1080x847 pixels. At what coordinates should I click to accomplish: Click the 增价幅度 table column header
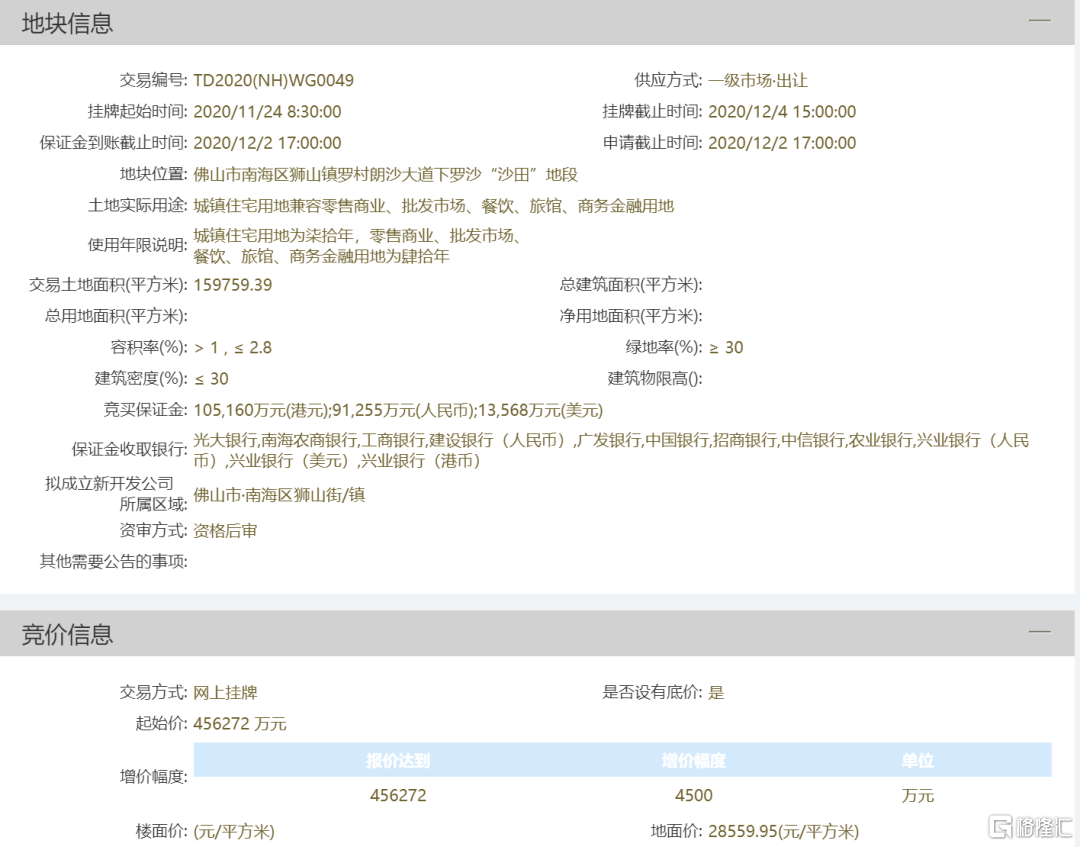coord(693,761)
